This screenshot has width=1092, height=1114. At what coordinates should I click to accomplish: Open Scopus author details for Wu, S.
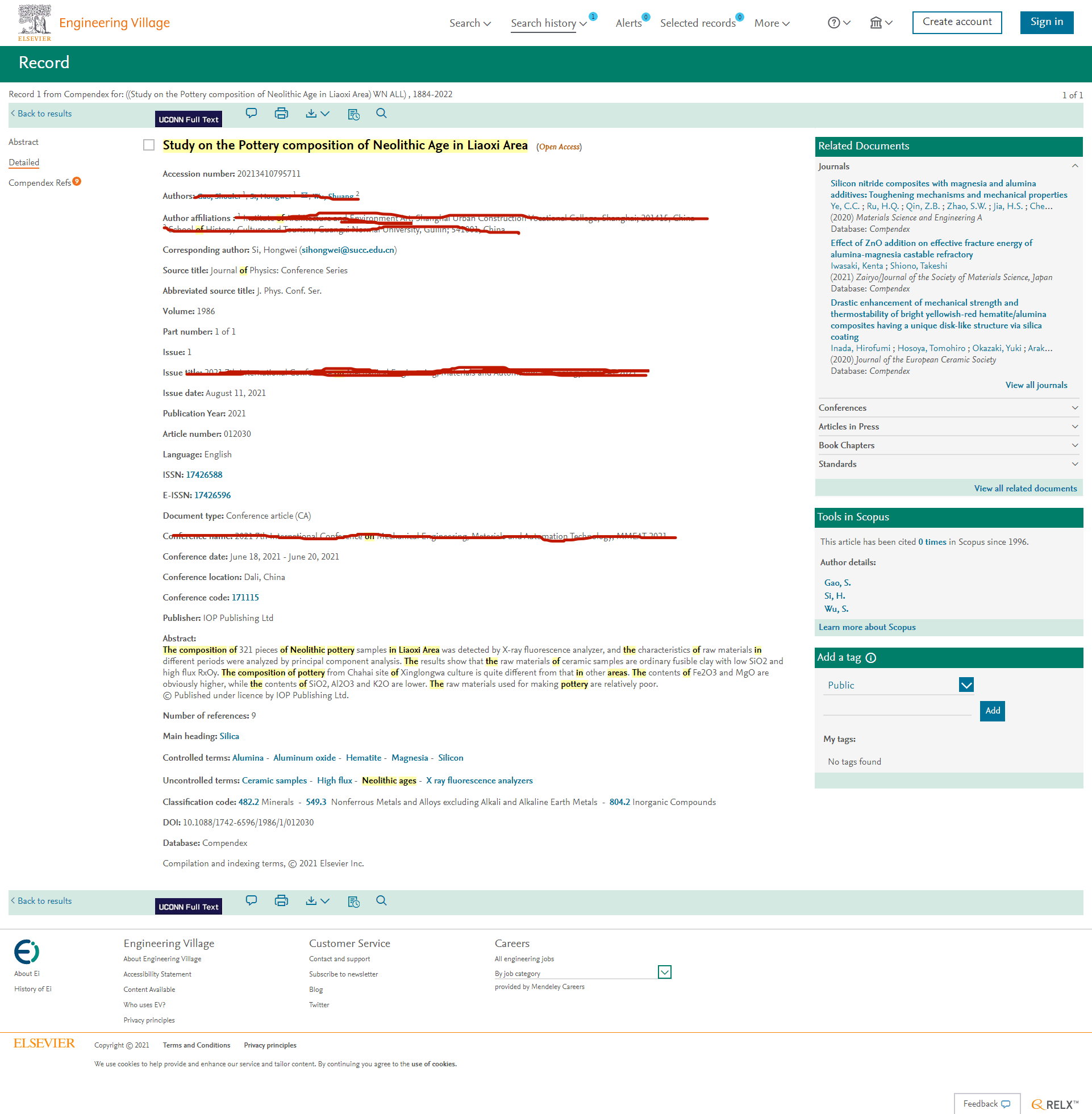point(836,609)
